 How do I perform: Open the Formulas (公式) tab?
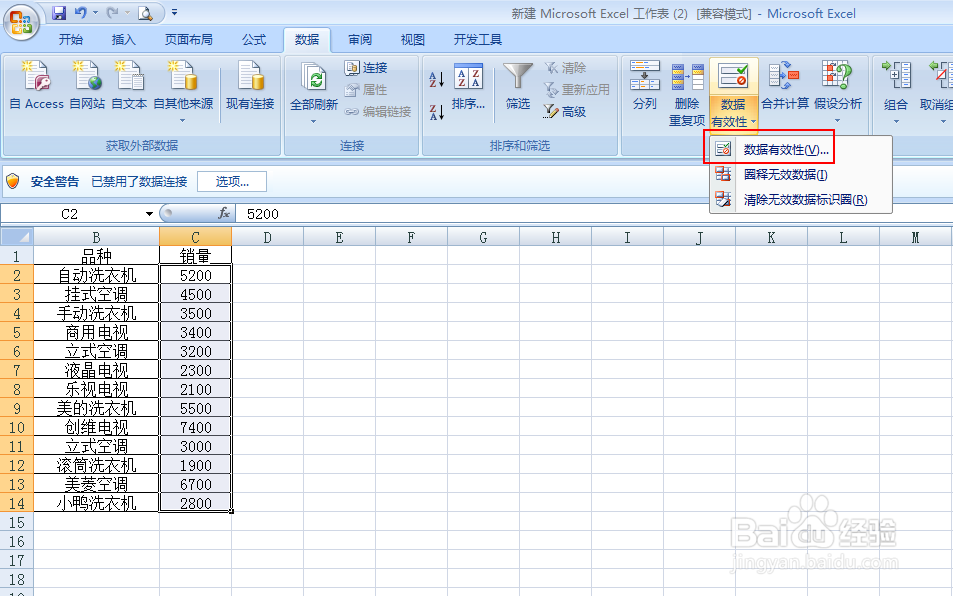click(x=253, y=39)
